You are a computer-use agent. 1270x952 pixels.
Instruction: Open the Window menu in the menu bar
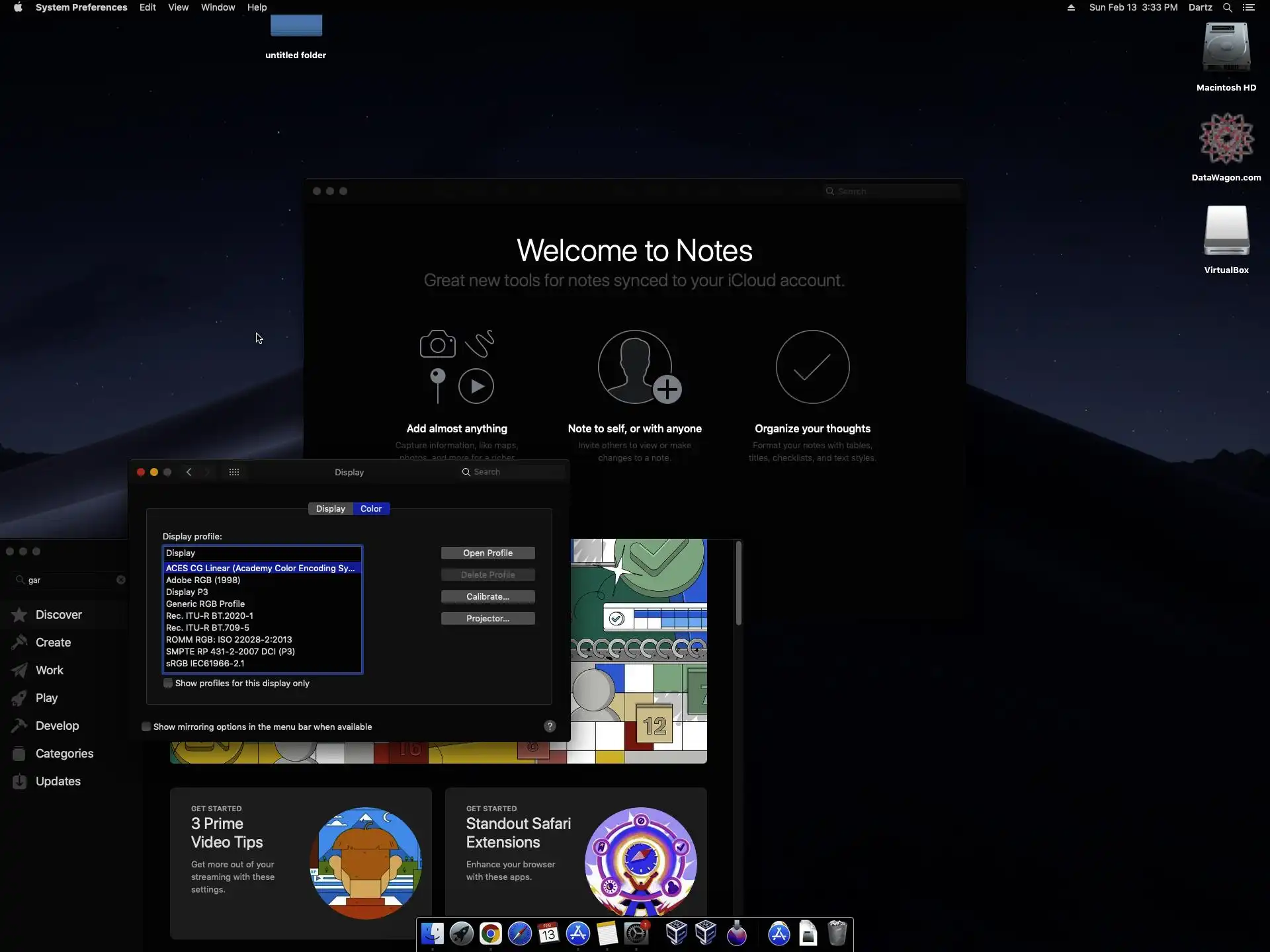click(218, 7)
